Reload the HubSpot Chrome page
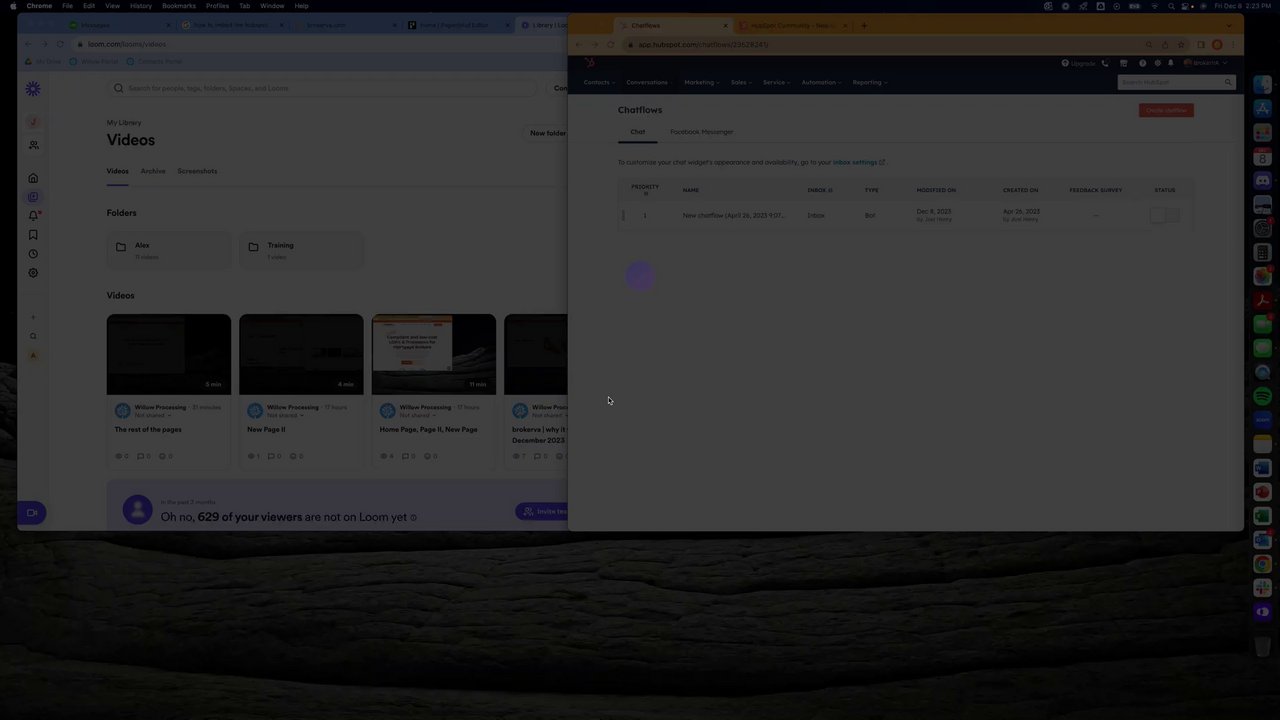Viewport: 1280px width, 720px height. point(611,45)
